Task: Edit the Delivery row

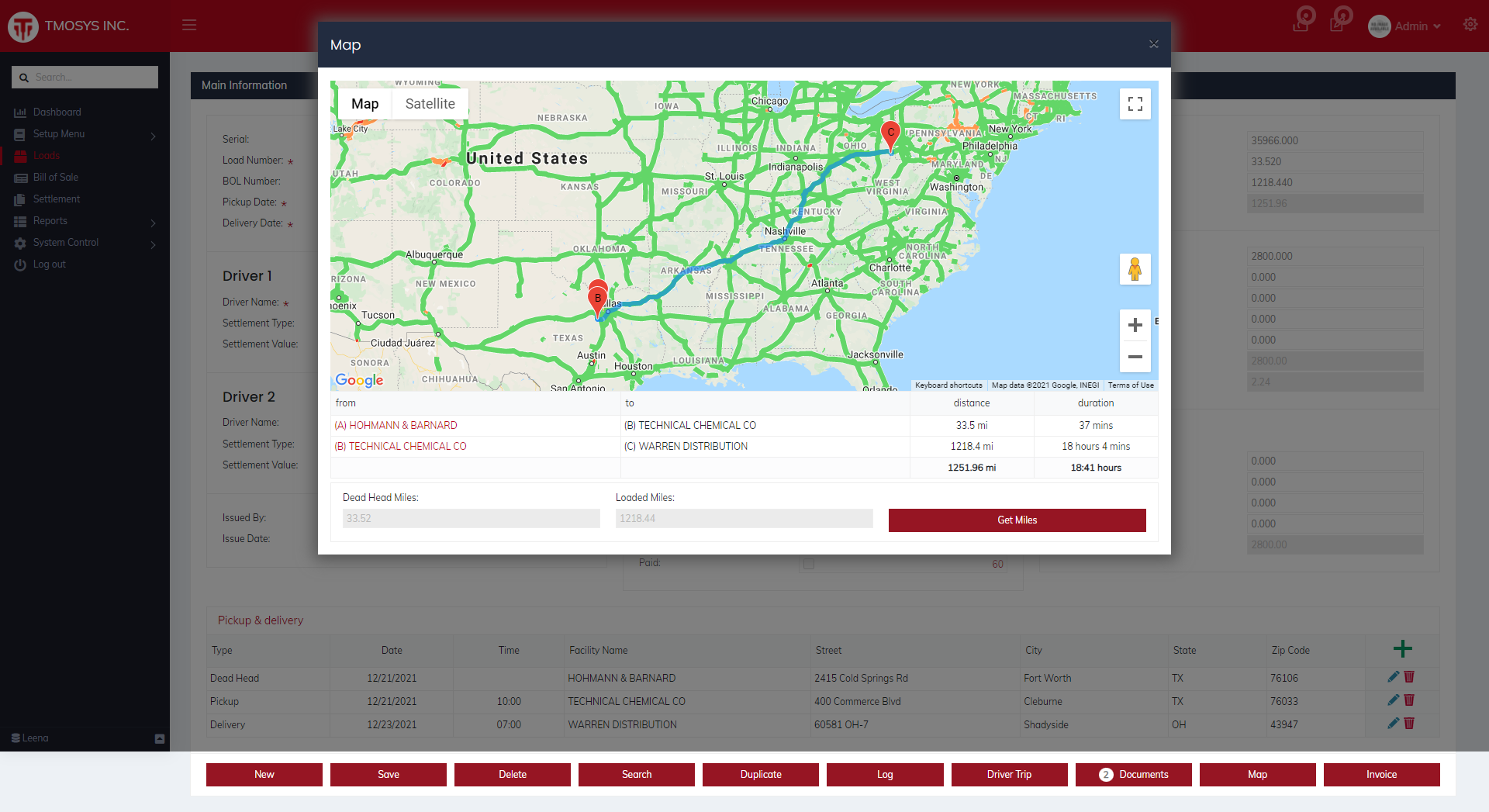Action: (1394, 724)
